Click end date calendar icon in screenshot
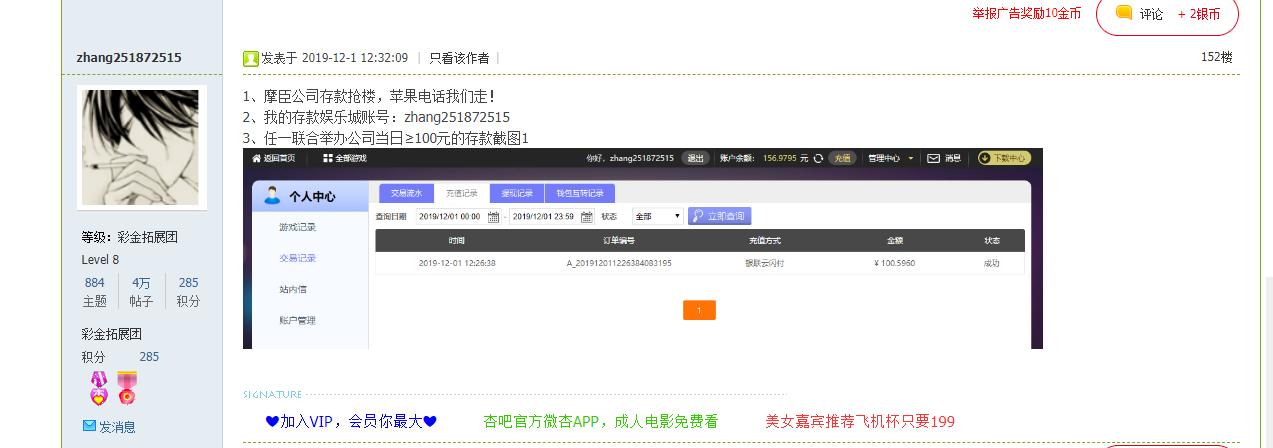Viewport: 1273px width, 448px height. pos(587,216)
